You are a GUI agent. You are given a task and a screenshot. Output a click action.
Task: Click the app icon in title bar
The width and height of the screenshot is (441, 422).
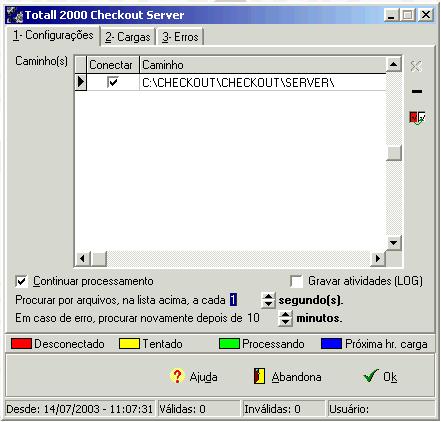pos(15,15)
